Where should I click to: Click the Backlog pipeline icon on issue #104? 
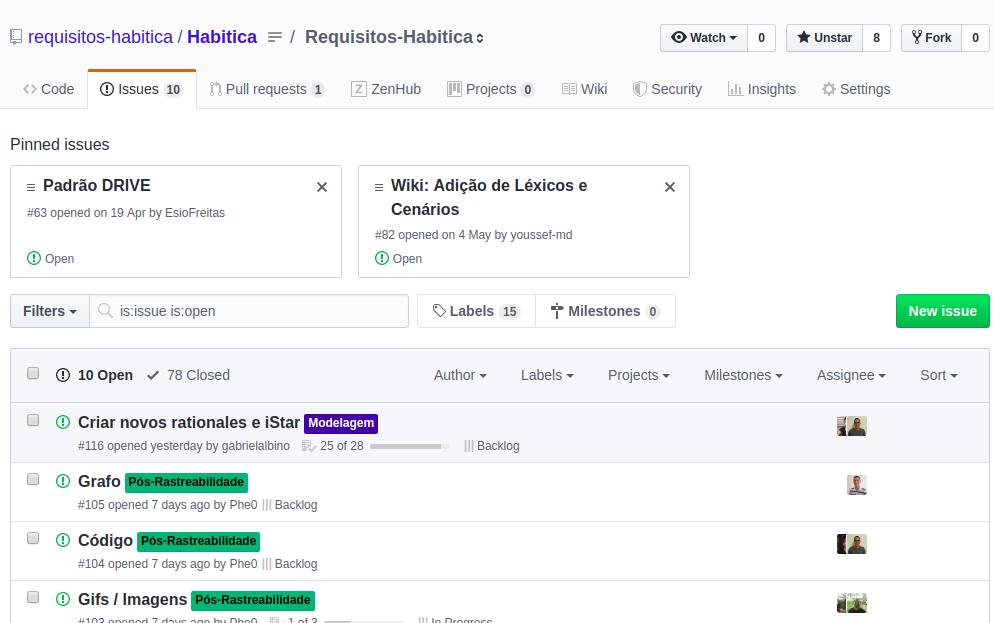click(x=267, y=564)
